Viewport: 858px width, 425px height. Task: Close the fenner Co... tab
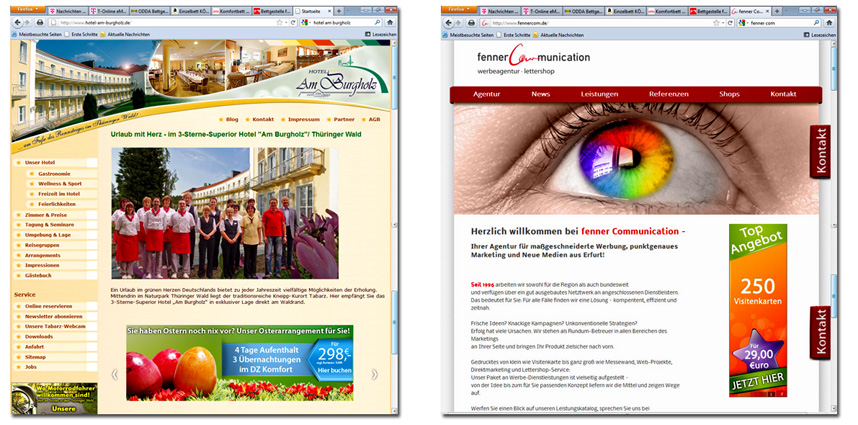[x=766, y=11]
